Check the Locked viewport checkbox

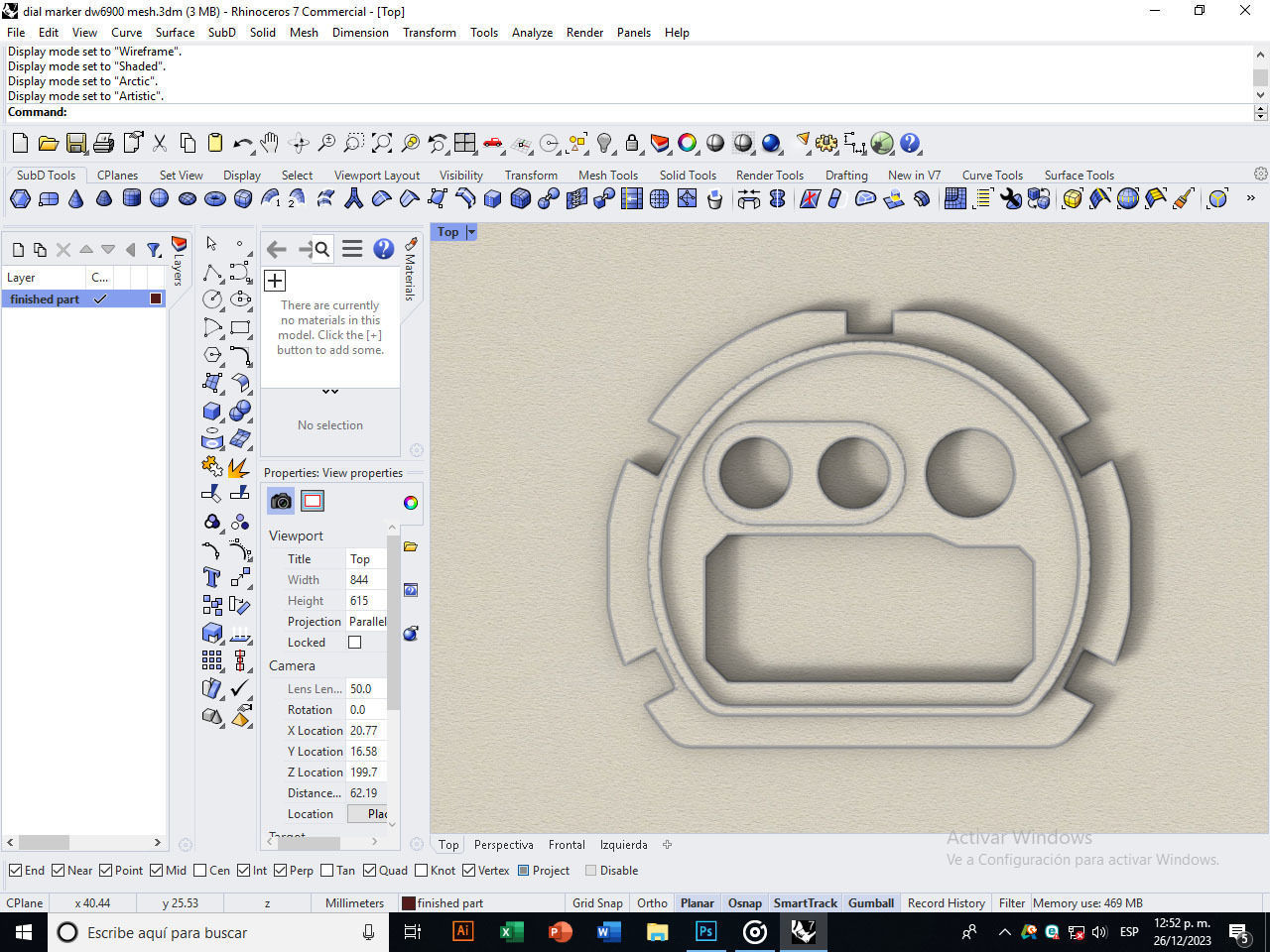click(354, 643)
